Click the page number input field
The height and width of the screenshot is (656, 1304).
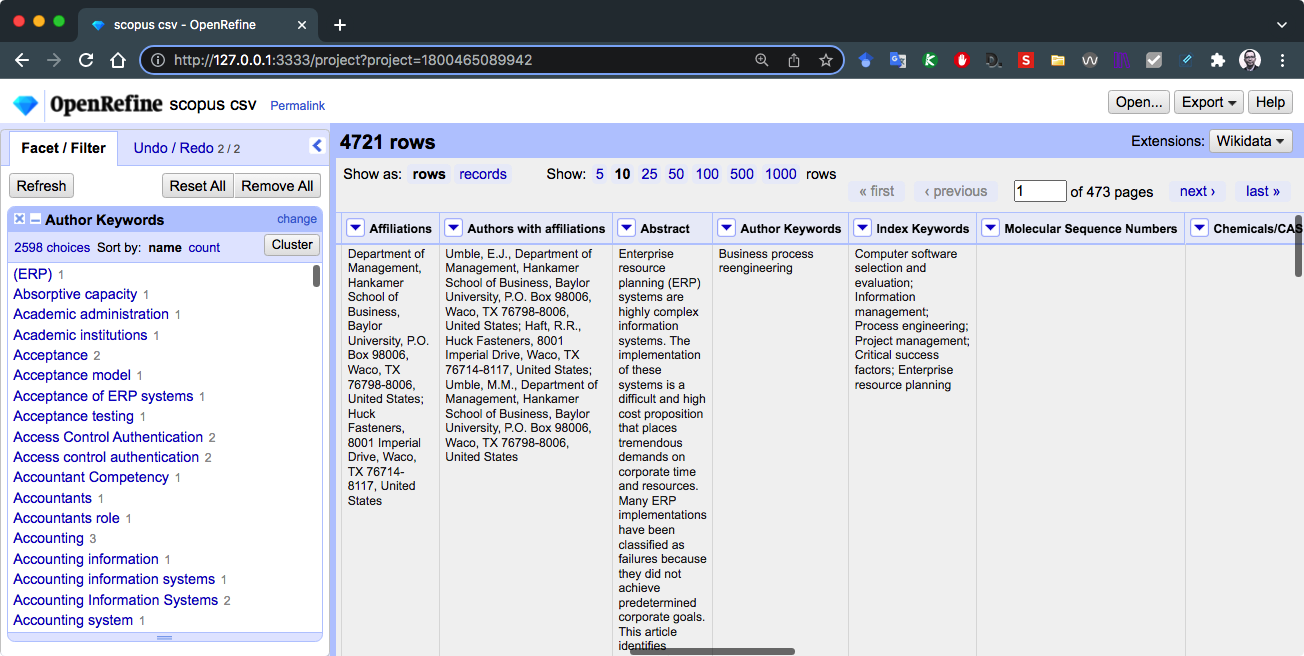click(1040, 191)
